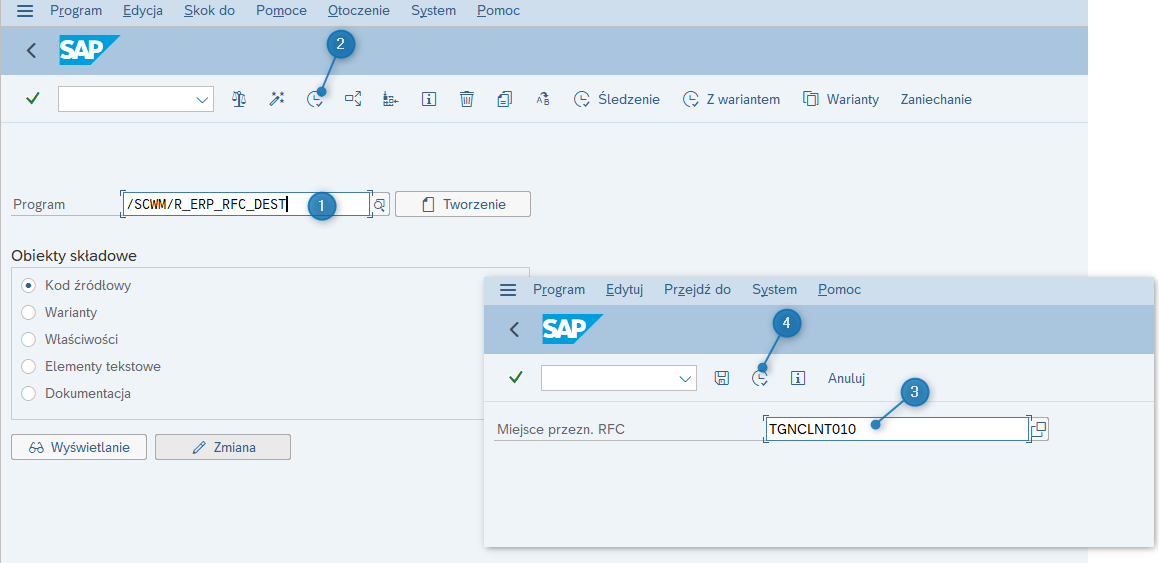Click the magic wand activate icon
Screen dimensions: 1159x563
(276, 99)
